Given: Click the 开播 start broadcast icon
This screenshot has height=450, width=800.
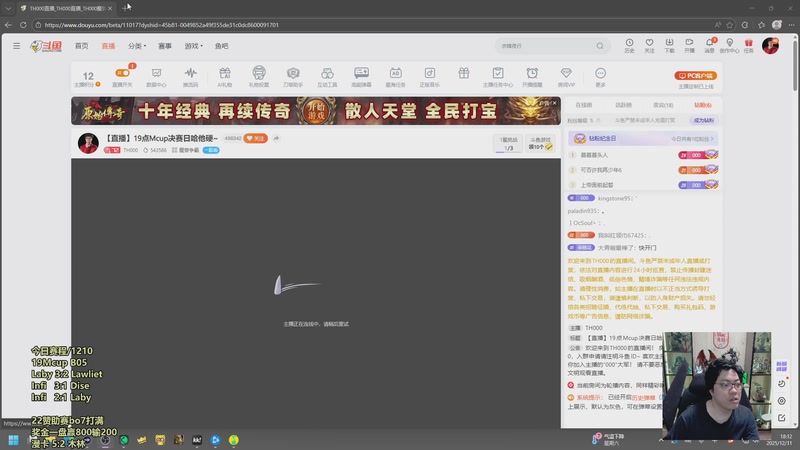Looking at the screenshot, I should (689, 45).
